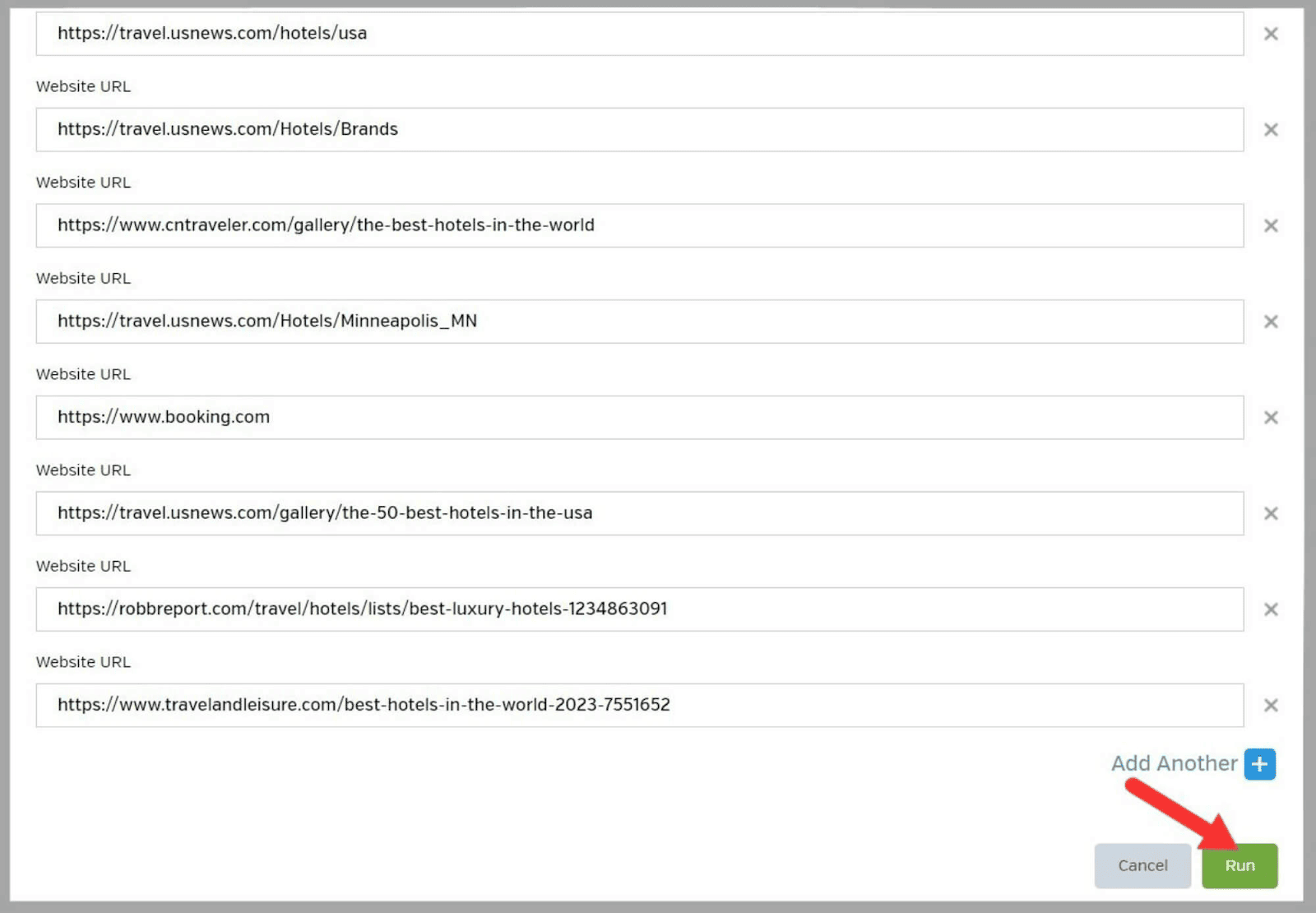Screen dimensions: 1316x913
Task: Delete the robbreport.com luxury hotels URL
Action: pos(1270,609)
